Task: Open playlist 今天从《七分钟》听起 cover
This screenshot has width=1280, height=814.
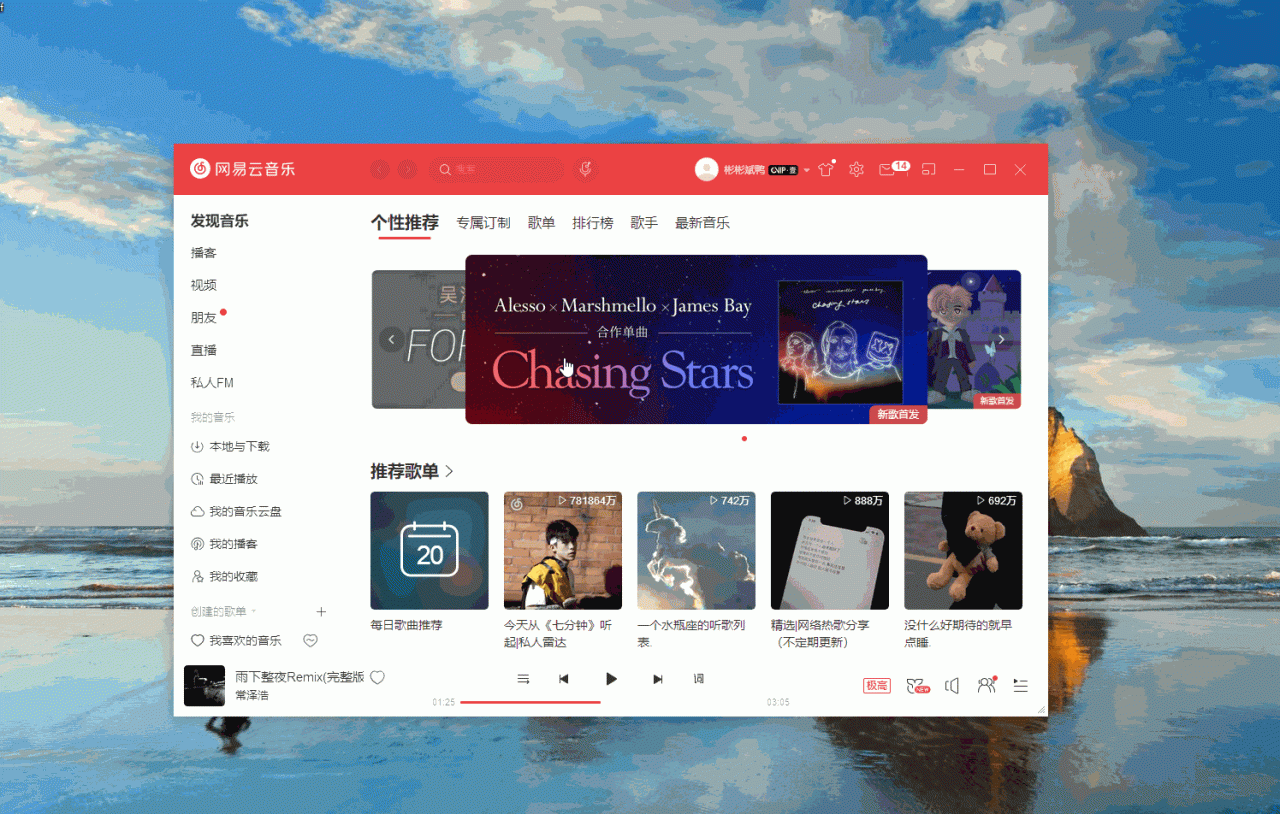Action: (x=563, y=550)
